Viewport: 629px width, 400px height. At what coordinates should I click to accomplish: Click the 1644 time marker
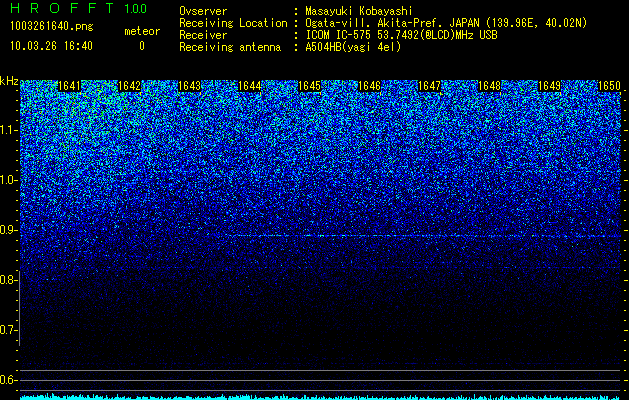tap(250, 86)
